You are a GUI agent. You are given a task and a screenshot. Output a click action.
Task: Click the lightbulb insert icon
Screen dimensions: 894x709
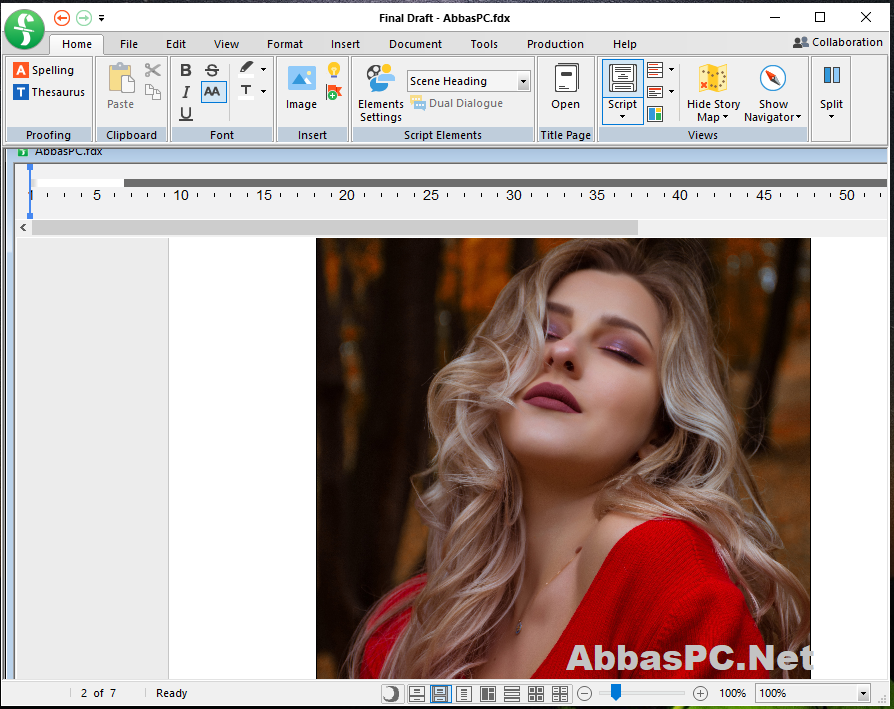pyautogui.click(x=334, y=70)
